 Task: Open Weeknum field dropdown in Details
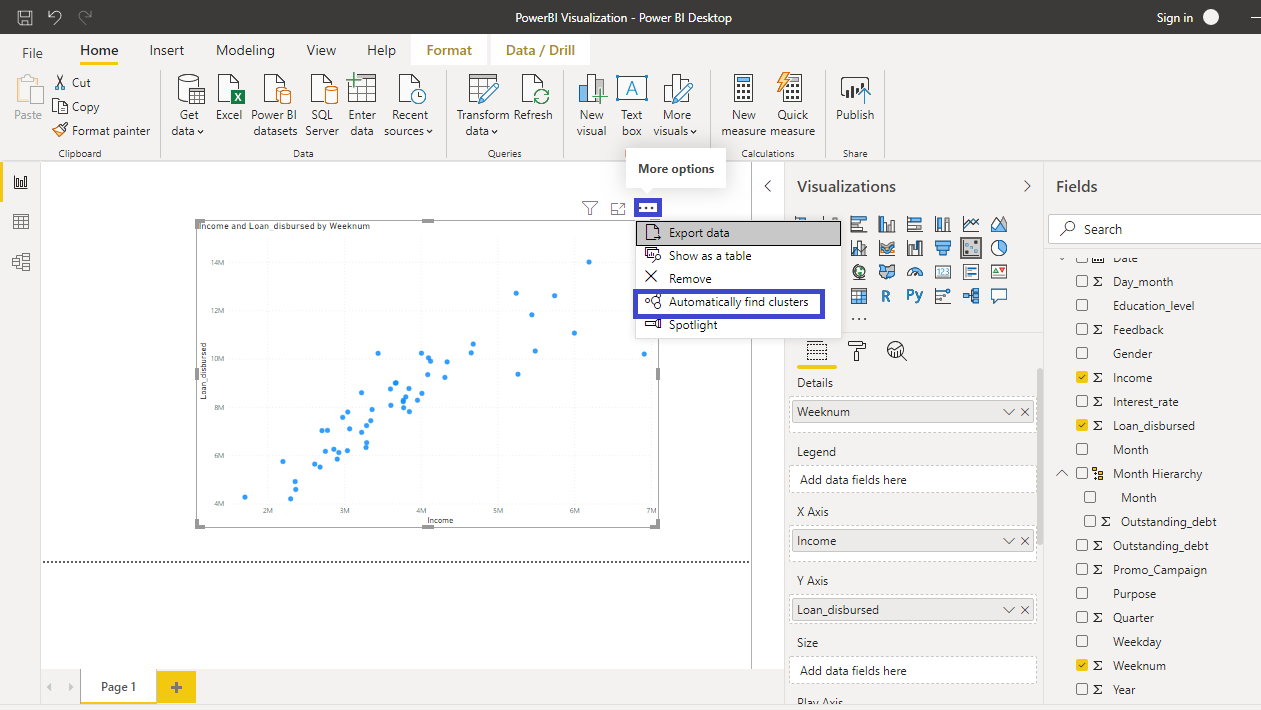coord(1009,412)
